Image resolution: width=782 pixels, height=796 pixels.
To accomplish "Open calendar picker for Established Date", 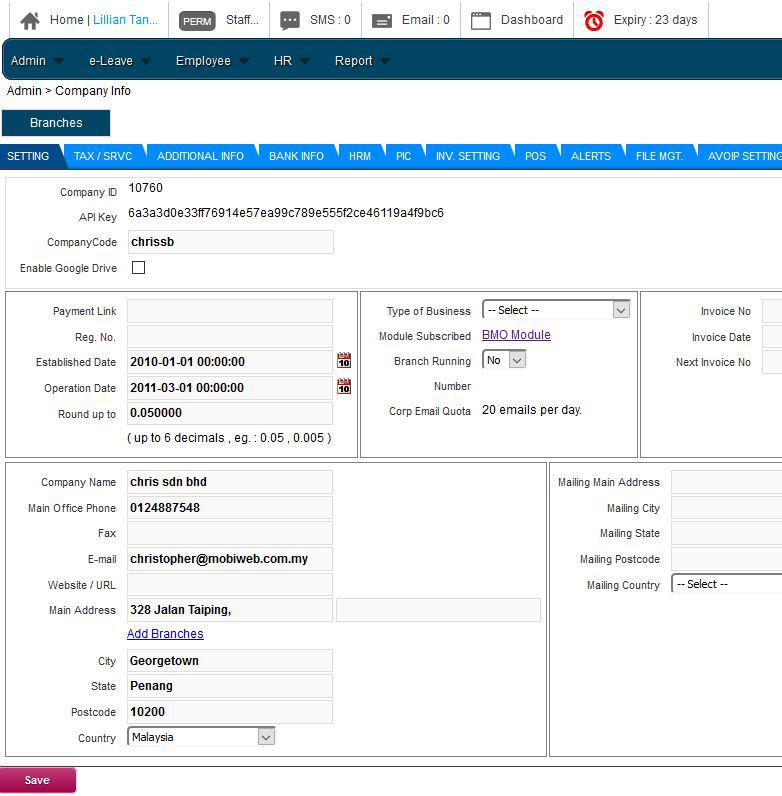I will pos(344,360).
